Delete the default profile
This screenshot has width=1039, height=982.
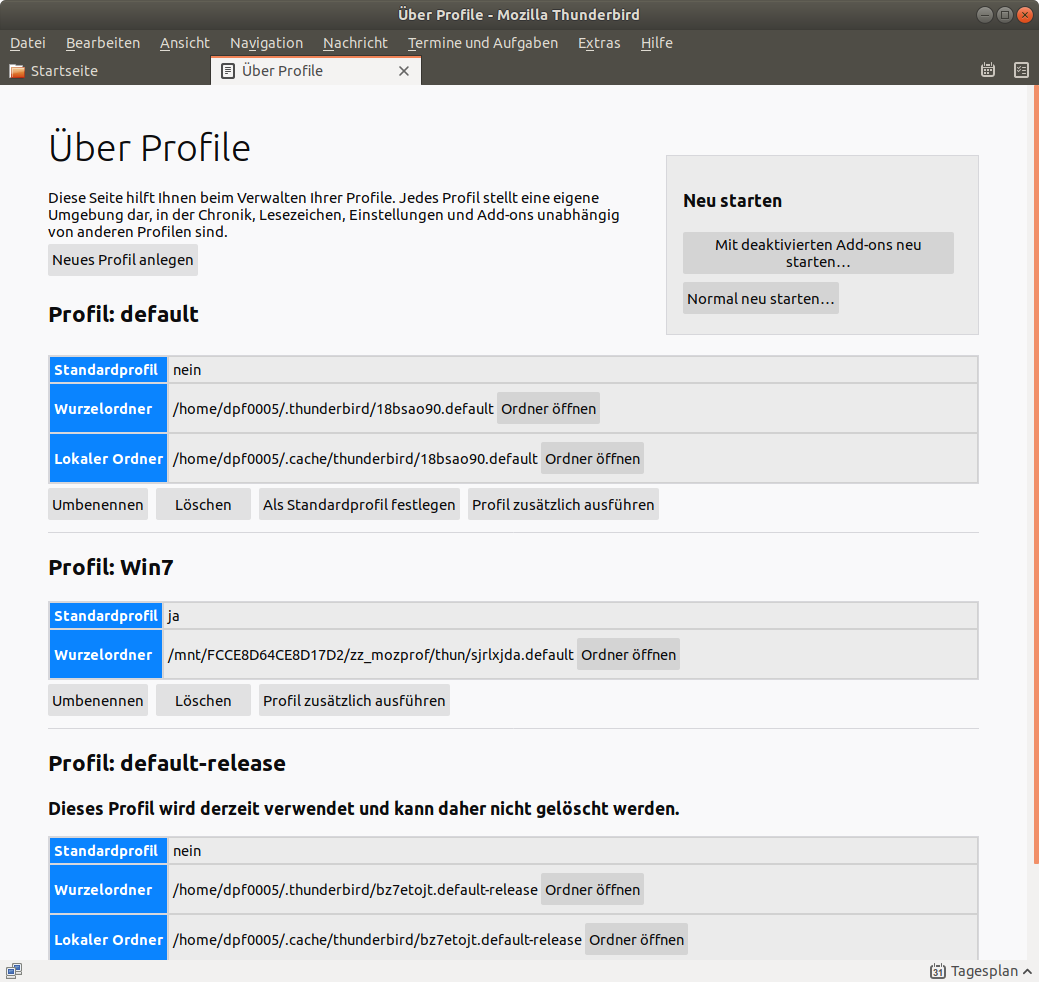pyautogui.click(x=203, y=504)
